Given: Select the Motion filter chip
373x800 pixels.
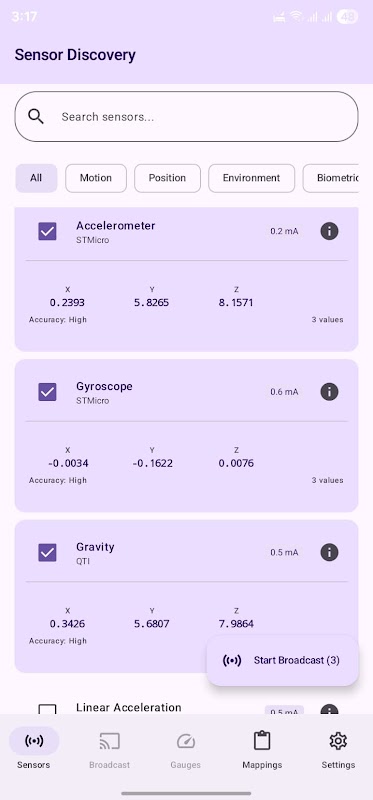Looking at the screenshot, I should [x=96, y=178].
